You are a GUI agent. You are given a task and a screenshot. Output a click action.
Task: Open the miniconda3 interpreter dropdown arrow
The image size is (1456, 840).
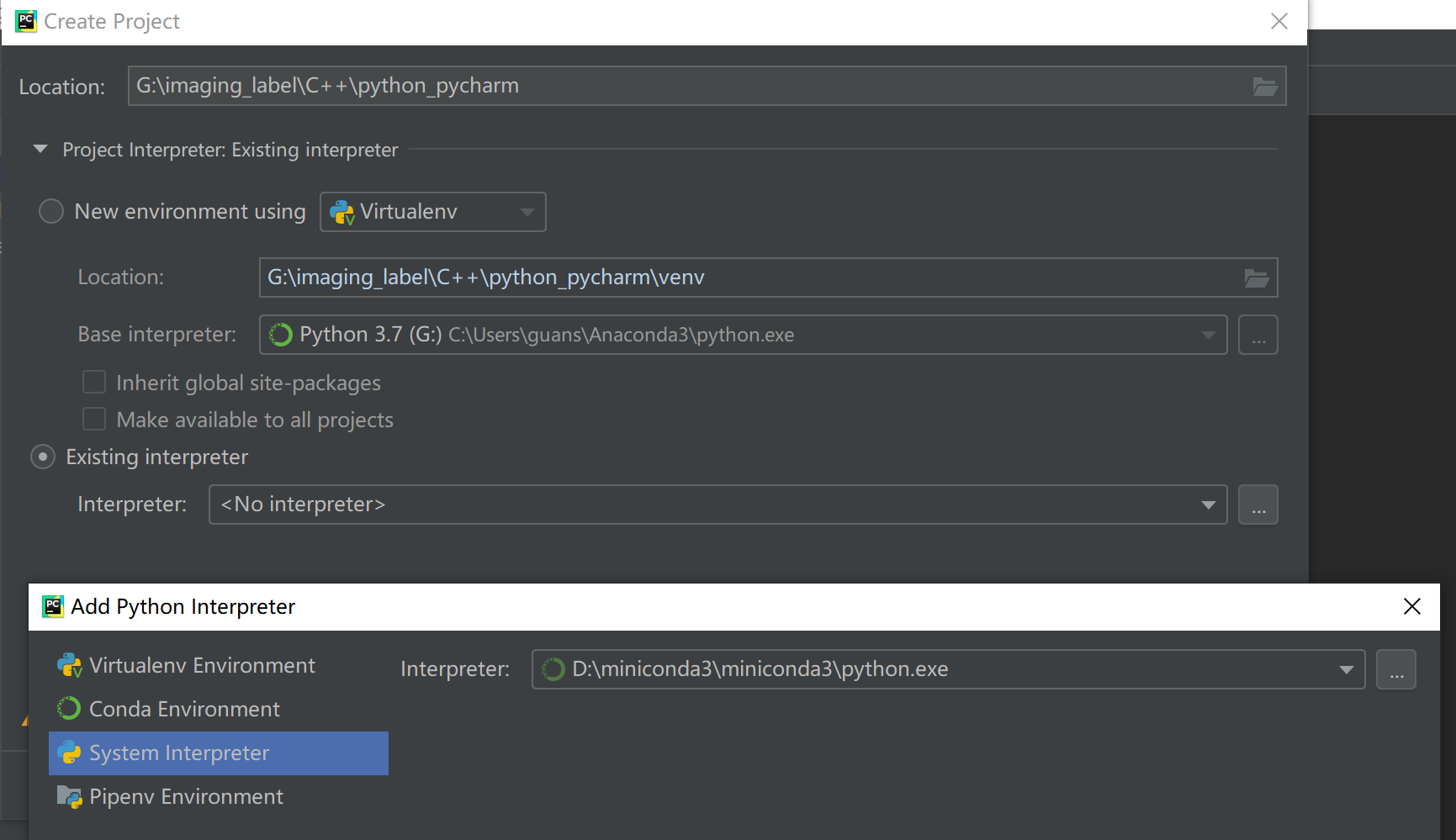pyautogui.click(x=1346, y=669)
